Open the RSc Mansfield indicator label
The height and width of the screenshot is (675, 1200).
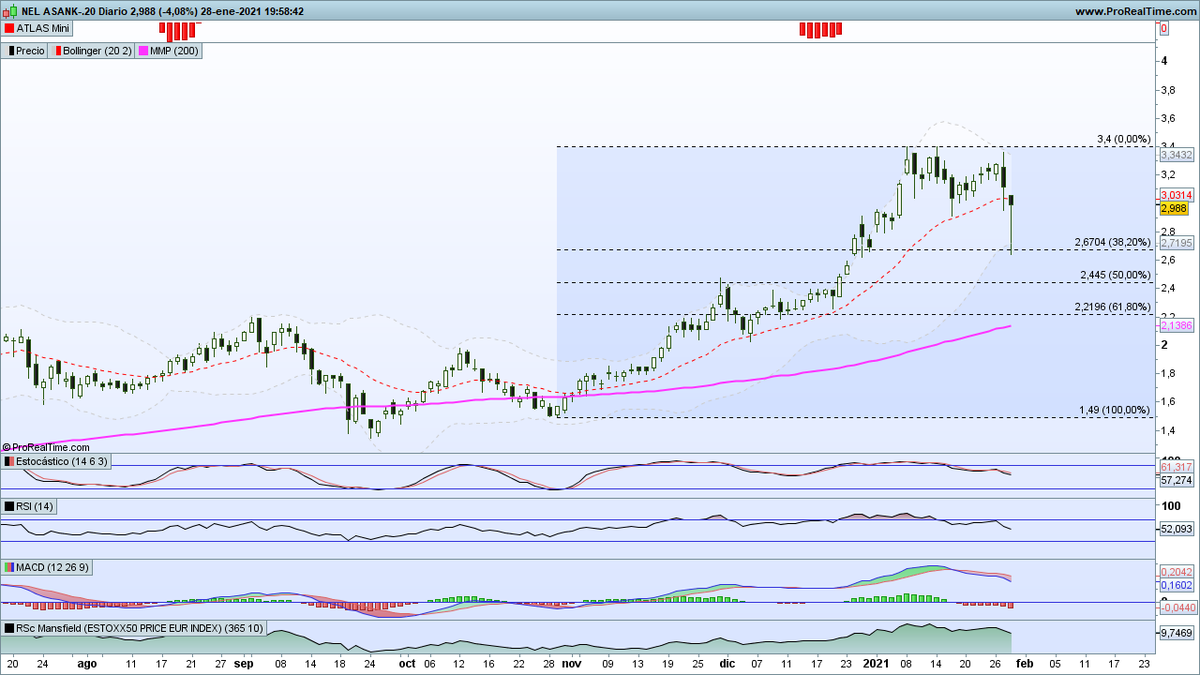coord(135,628)
